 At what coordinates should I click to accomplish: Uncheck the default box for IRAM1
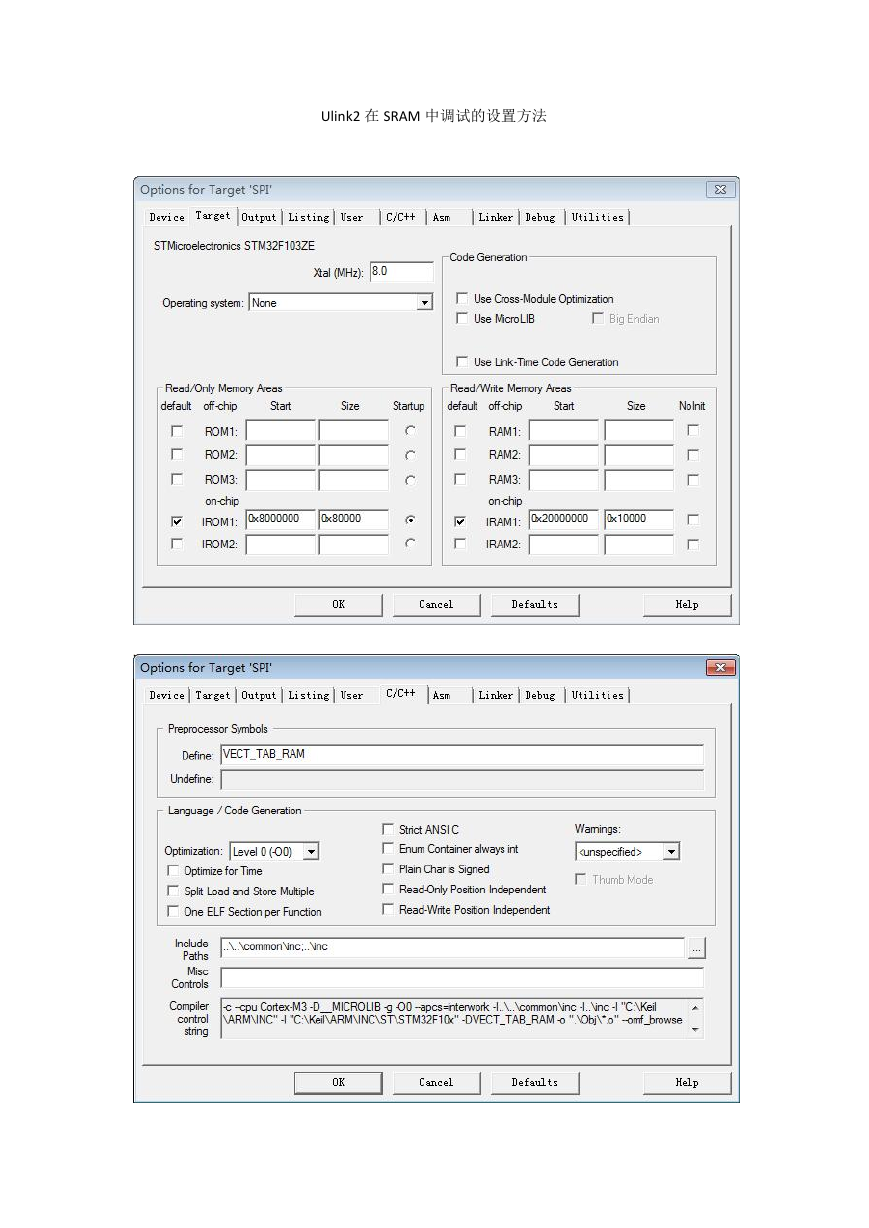(460, 521)
